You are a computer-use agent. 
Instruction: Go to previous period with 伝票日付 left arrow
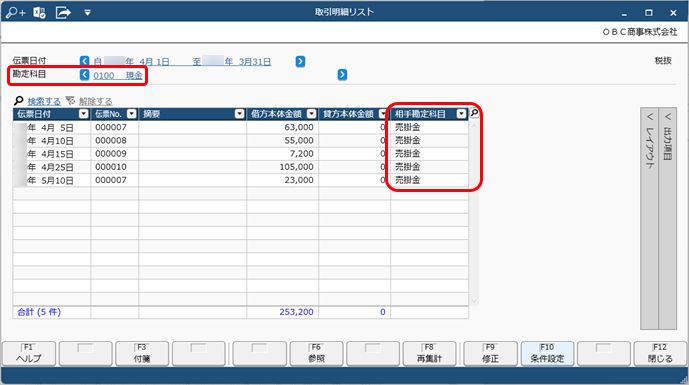pyautogui.click(x=84, y=61)
